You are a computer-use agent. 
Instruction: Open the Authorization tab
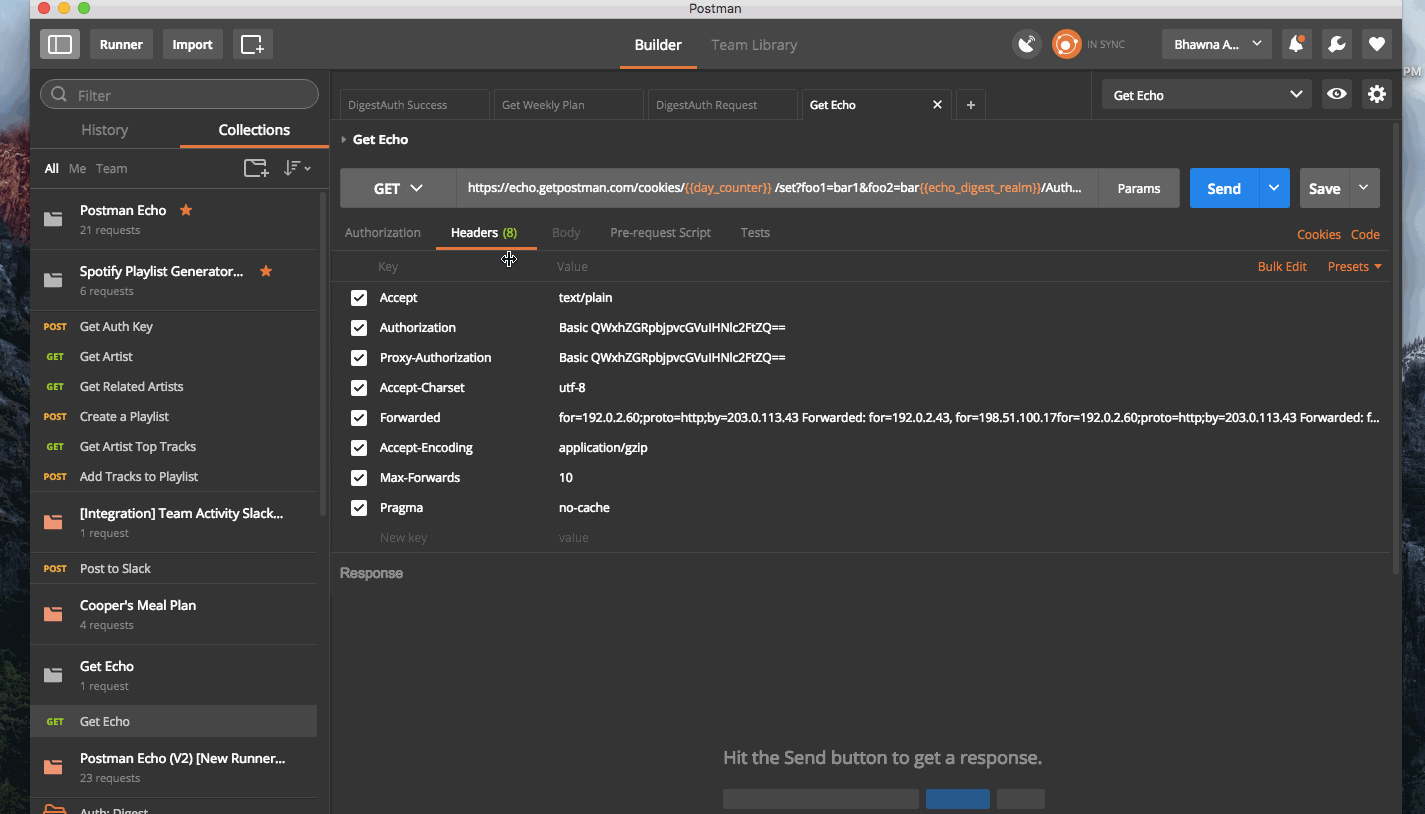[383, 232]
